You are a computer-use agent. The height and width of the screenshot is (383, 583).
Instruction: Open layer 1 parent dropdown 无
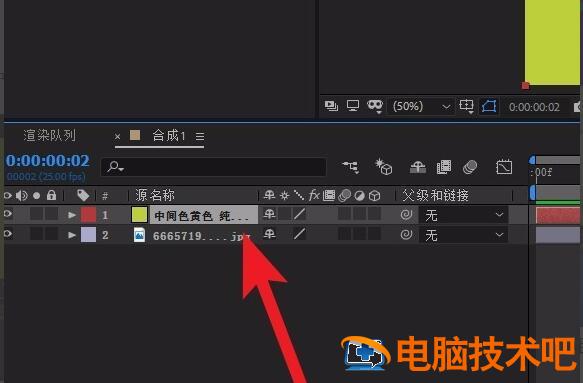(x=463, y=215)
